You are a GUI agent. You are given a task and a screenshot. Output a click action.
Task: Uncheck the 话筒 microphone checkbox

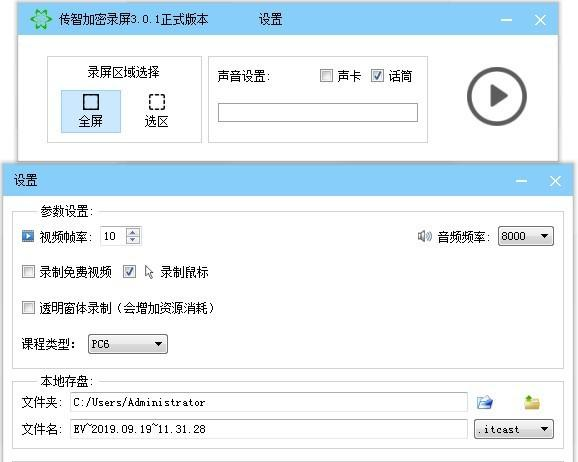[377, 76]
